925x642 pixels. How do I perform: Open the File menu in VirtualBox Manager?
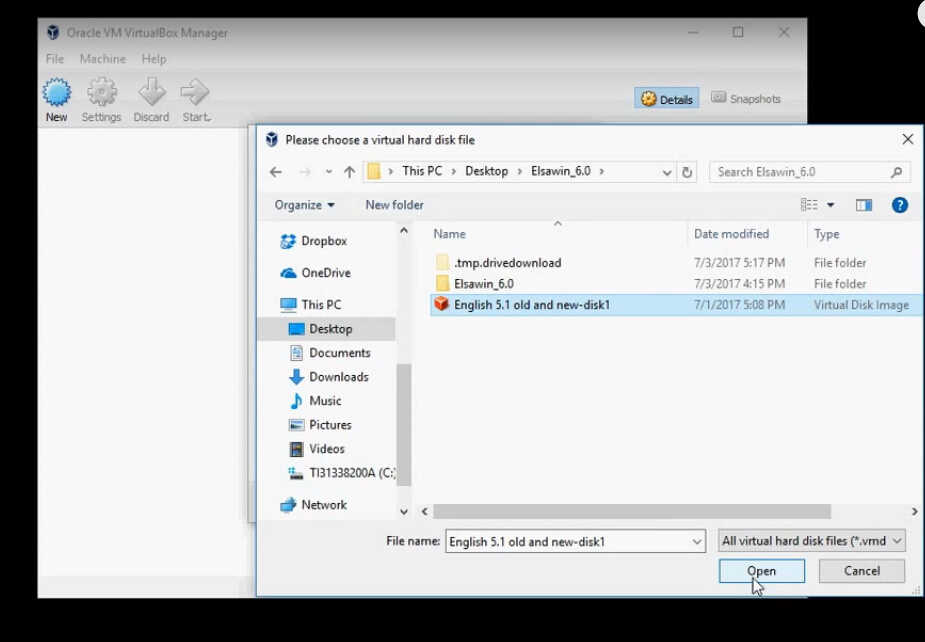[x=54, y=59]
